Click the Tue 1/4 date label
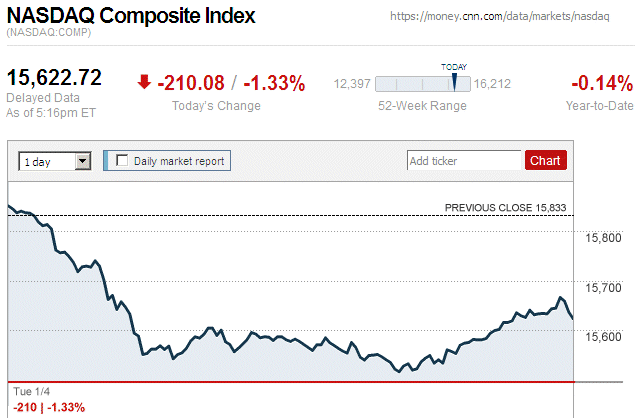Screen dimensions: 640x420 [x=30, y=390]
